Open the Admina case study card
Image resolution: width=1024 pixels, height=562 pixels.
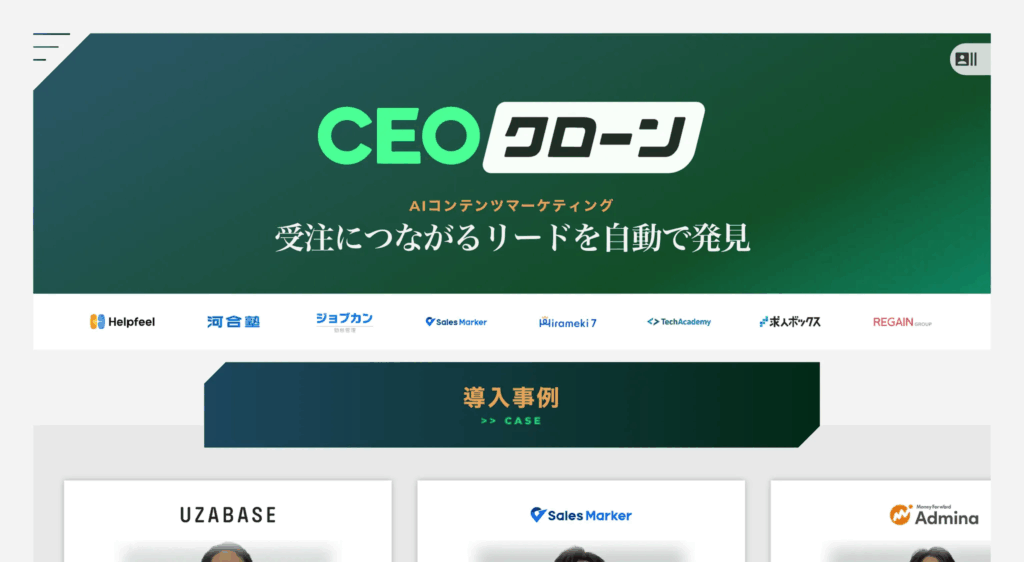click(880, 521)
